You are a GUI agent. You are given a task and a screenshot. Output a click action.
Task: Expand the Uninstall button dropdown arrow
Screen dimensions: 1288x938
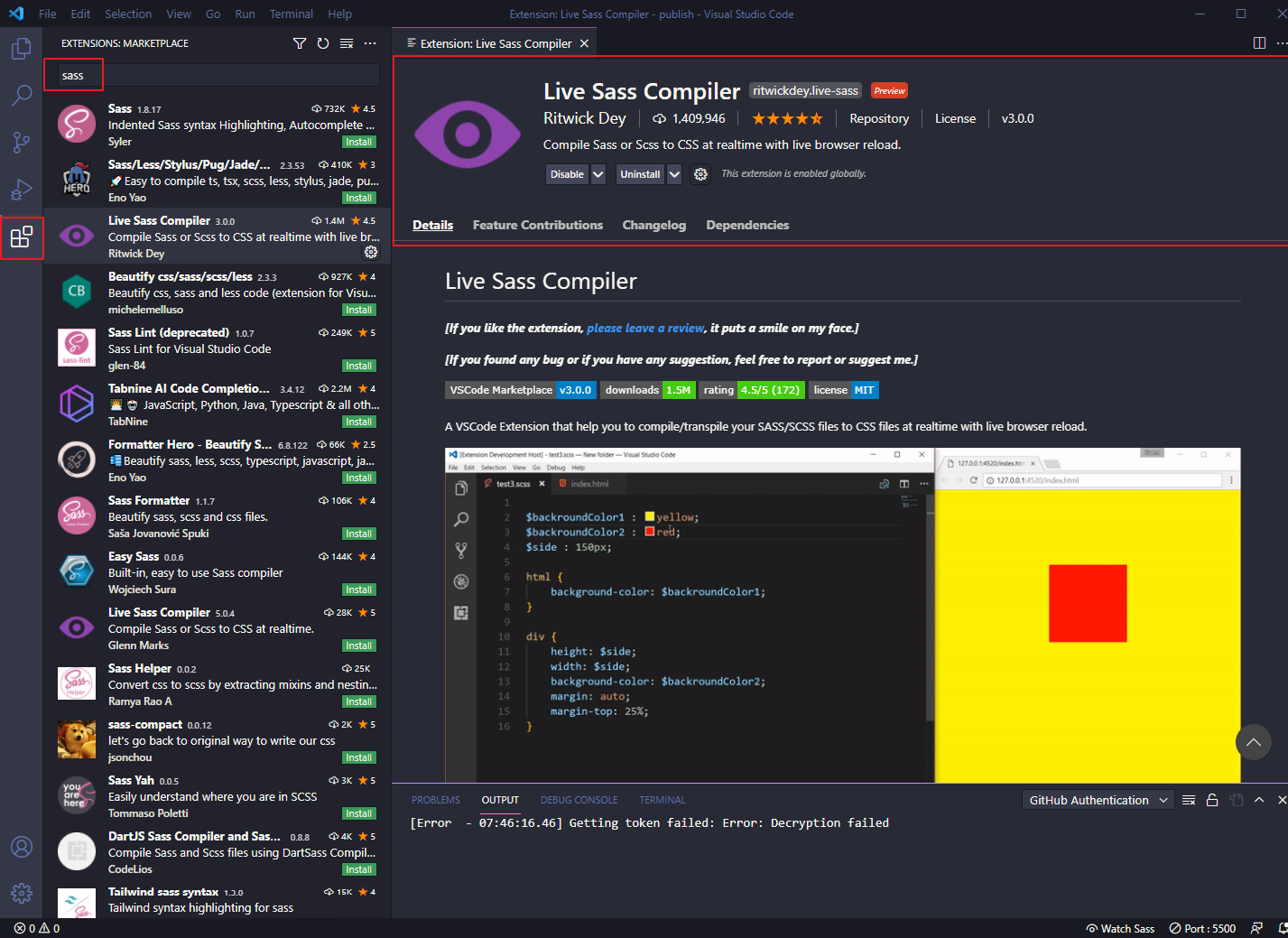tap(674, 174)
